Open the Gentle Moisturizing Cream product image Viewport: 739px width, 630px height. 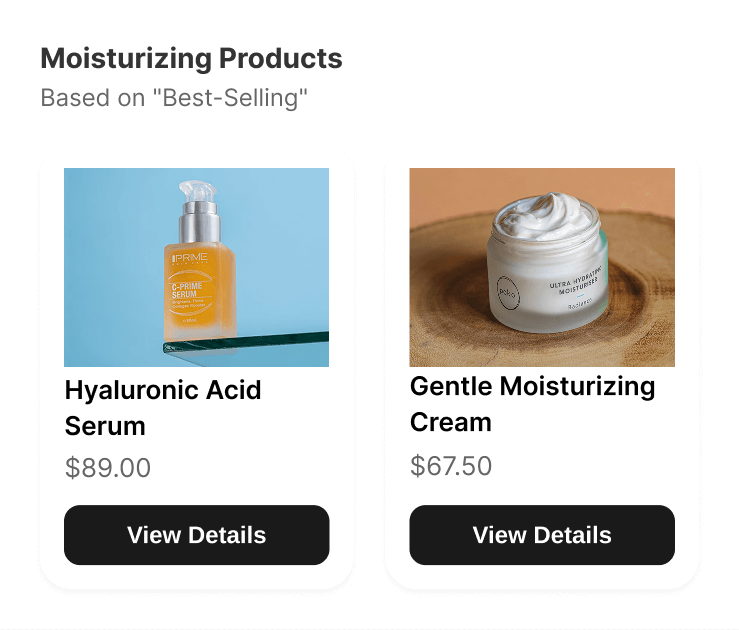click(x=541, y=267)
